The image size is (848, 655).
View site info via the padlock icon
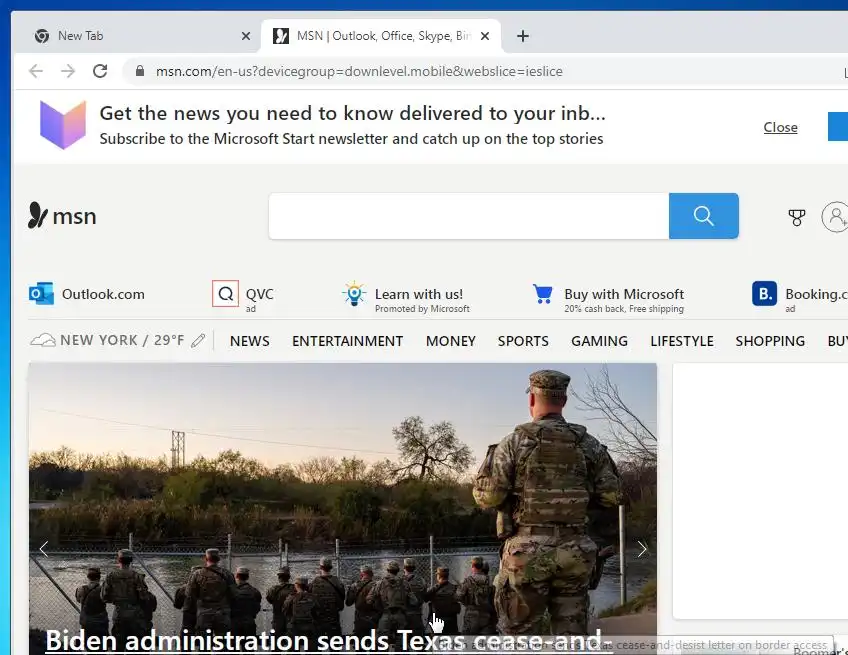click(140, 71)
